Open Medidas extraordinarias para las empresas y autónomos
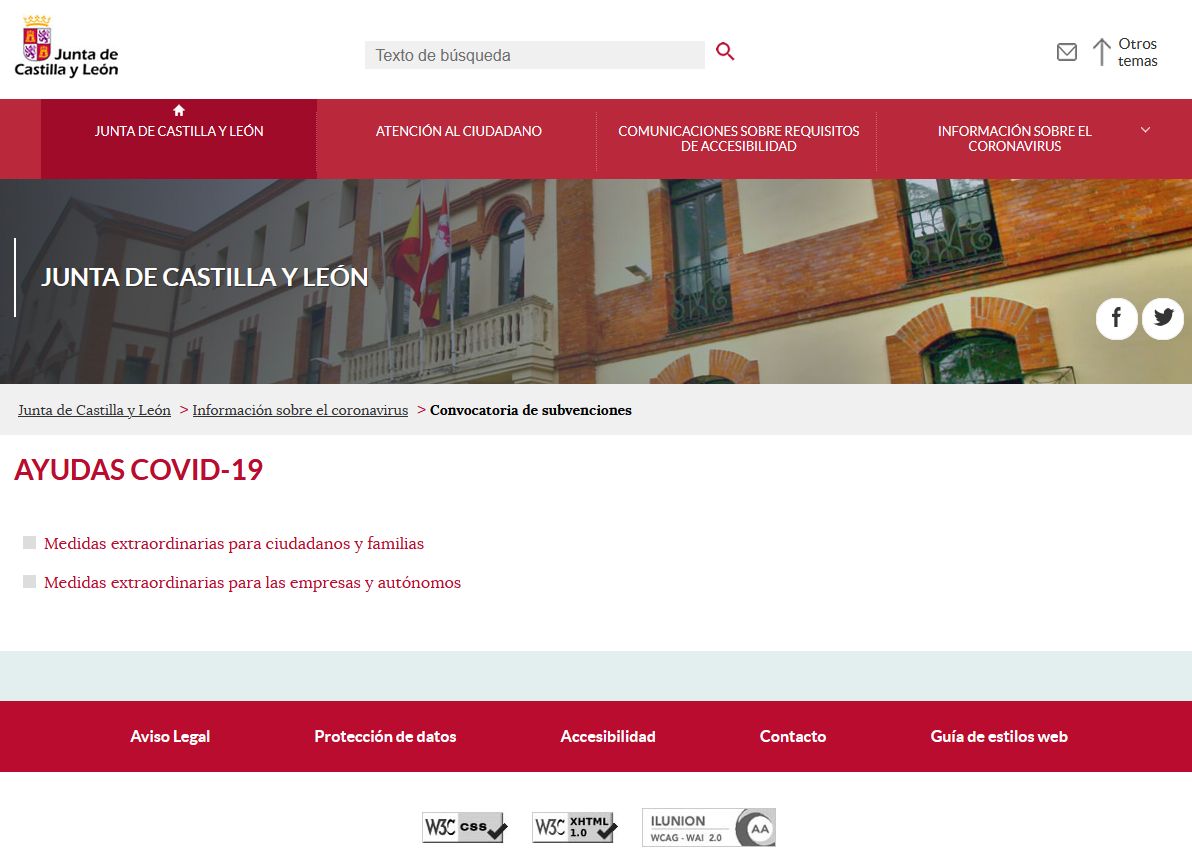 (x=252, y=582)
